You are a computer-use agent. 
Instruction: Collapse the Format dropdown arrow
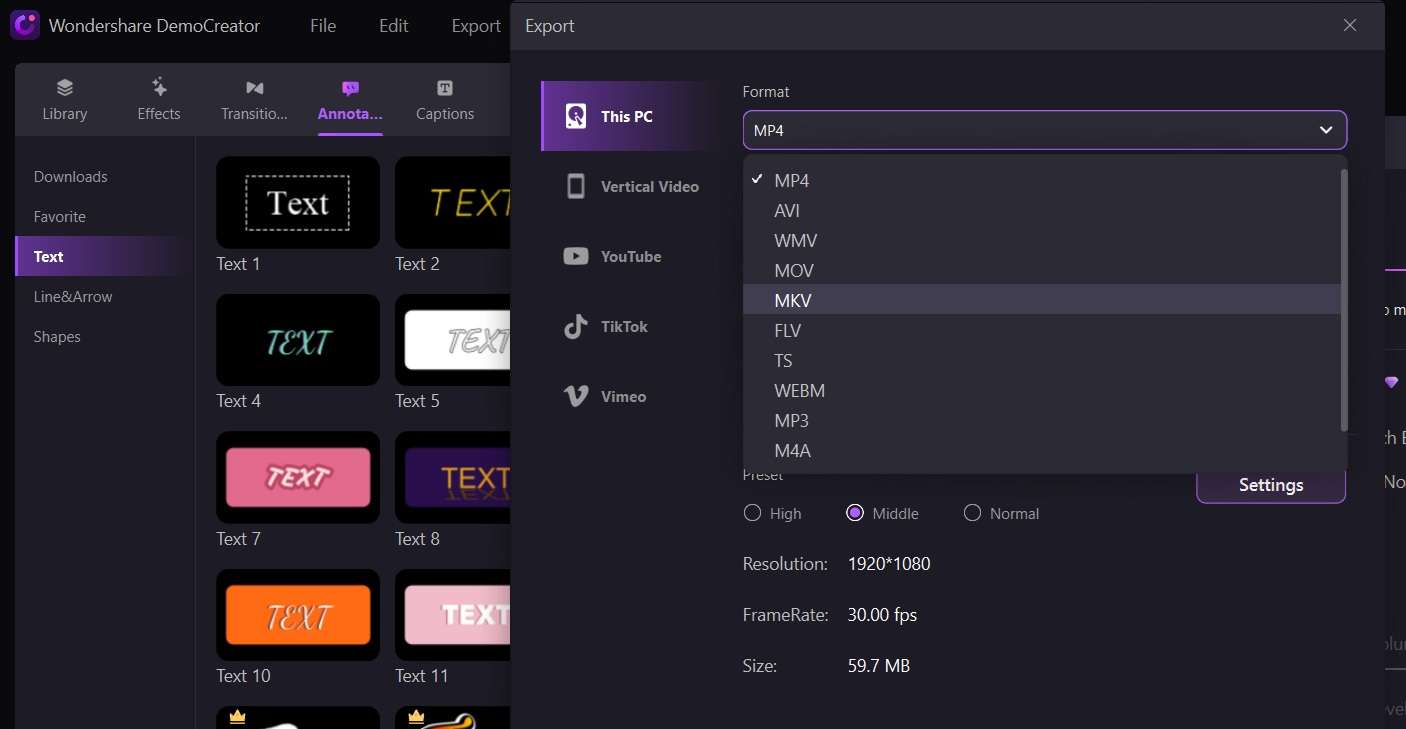click(x=1326, y=130)
